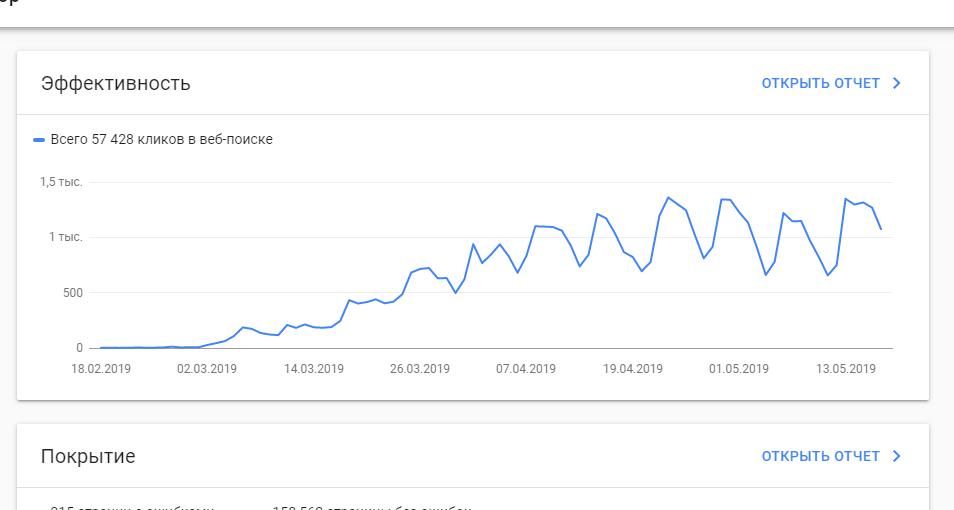Select the 01.05.2019 date label

click(739, 369)
